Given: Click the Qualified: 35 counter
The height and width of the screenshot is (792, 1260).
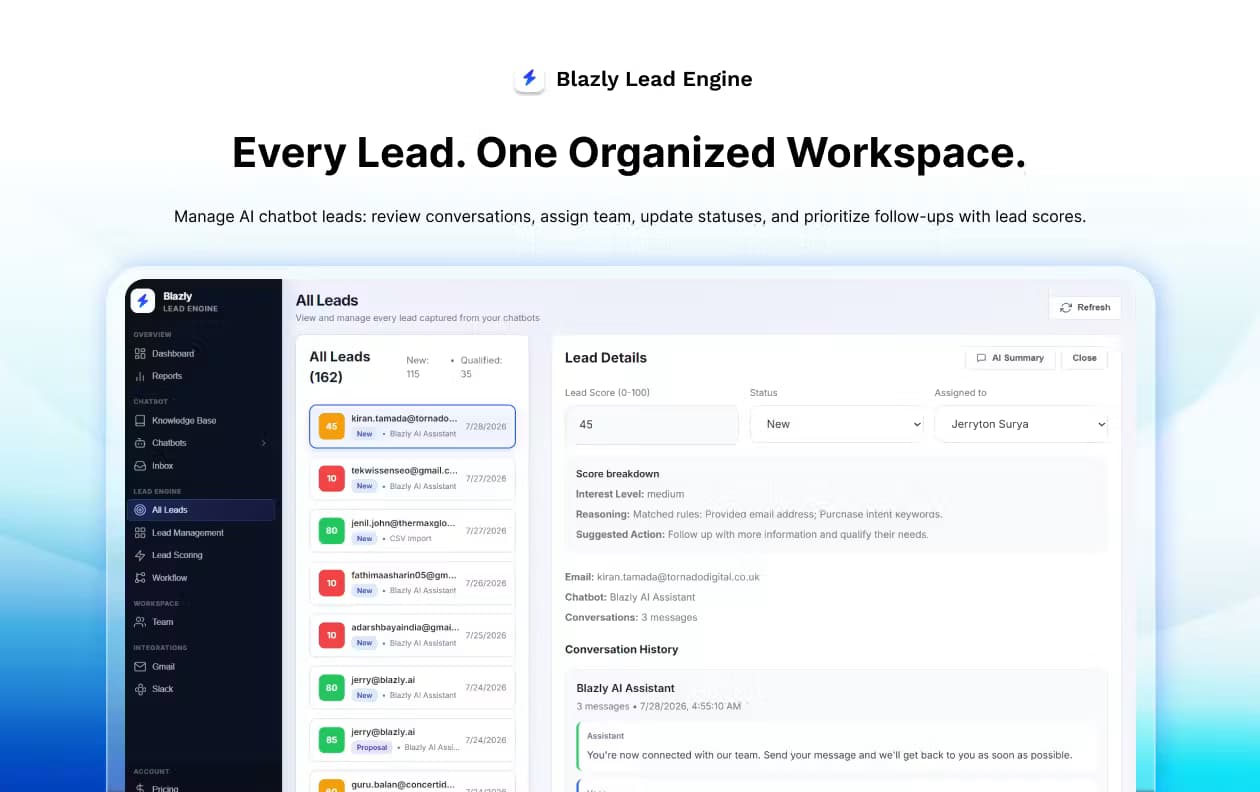Looking at the screenshot, I should 480,367.
